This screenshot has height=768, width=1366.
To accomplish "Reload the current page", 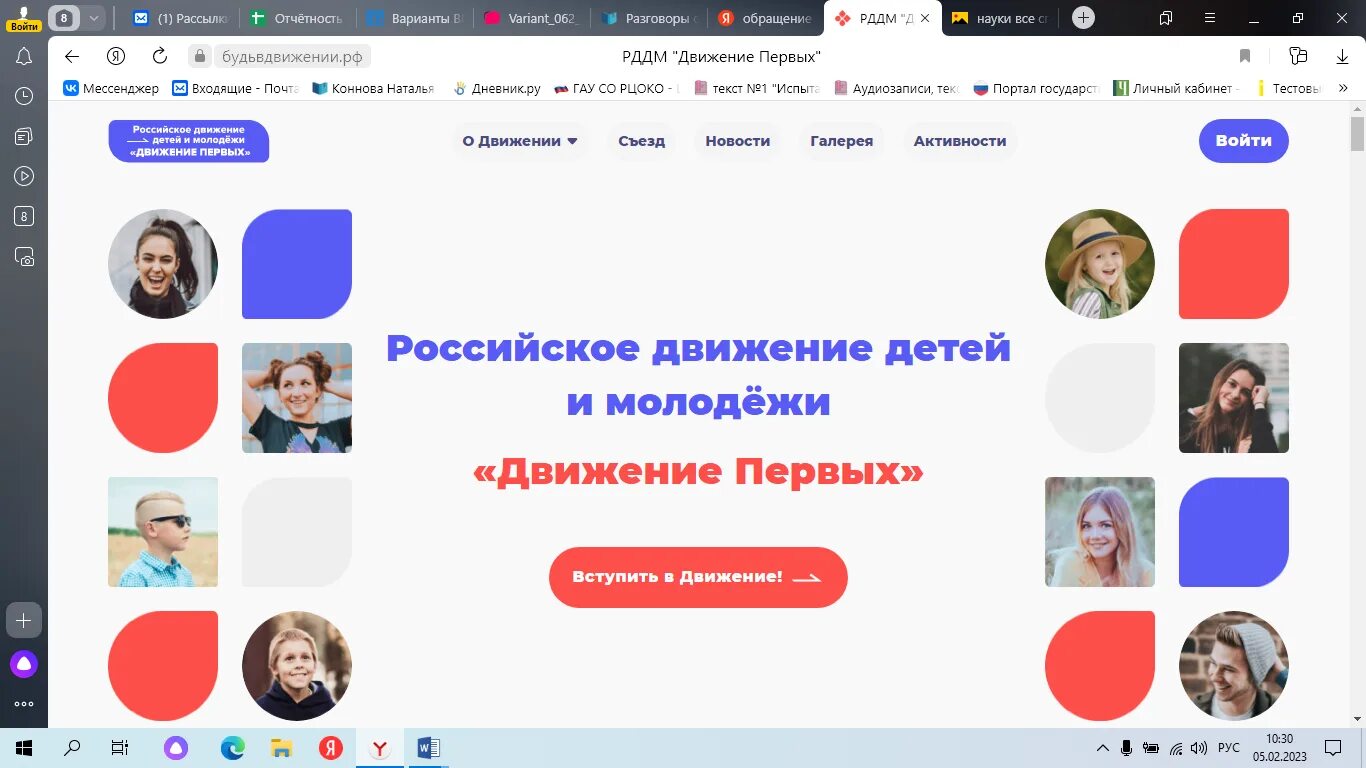I will 160,56.
